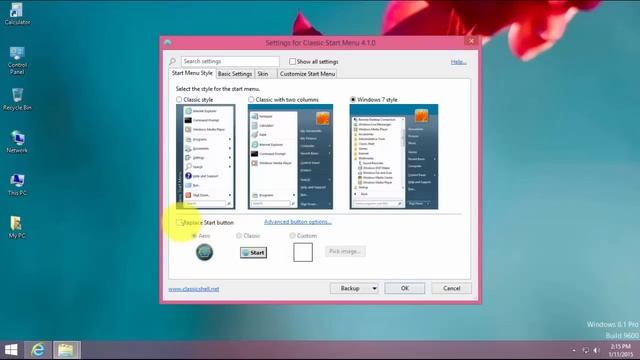Confirm with the OK button
The height and width of the screenshot is (360, 640).
coord(404,289)
